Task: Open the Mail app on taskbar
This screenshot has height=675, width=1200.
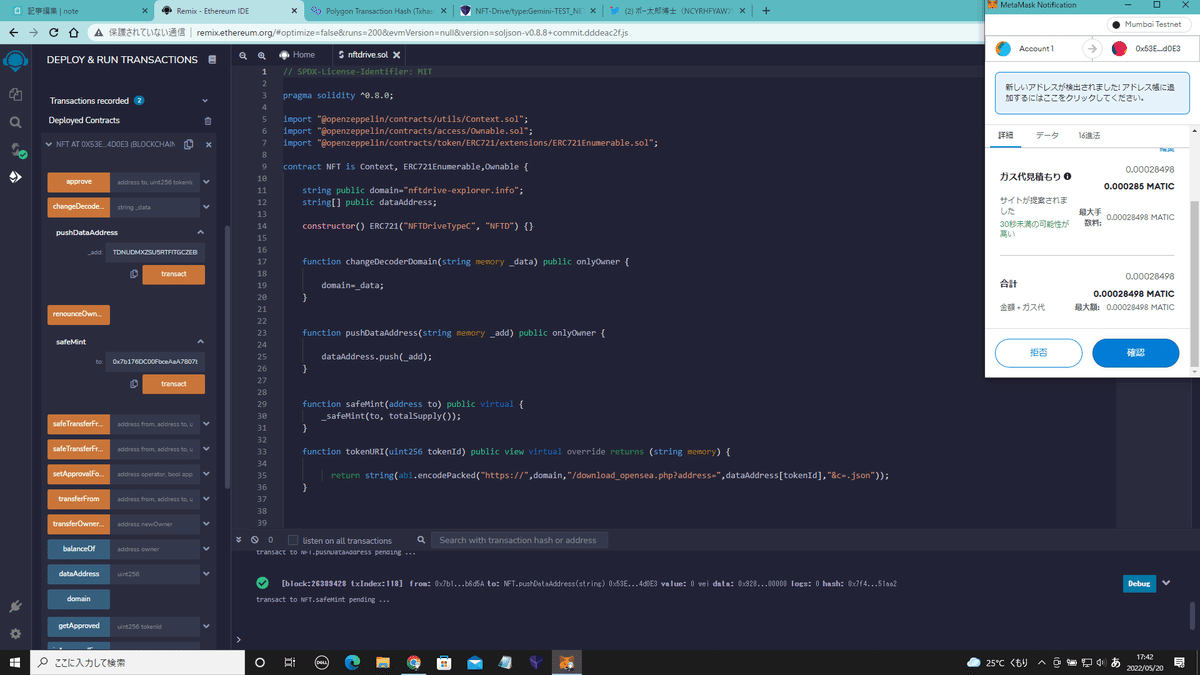Action: [x=474, y=662]
